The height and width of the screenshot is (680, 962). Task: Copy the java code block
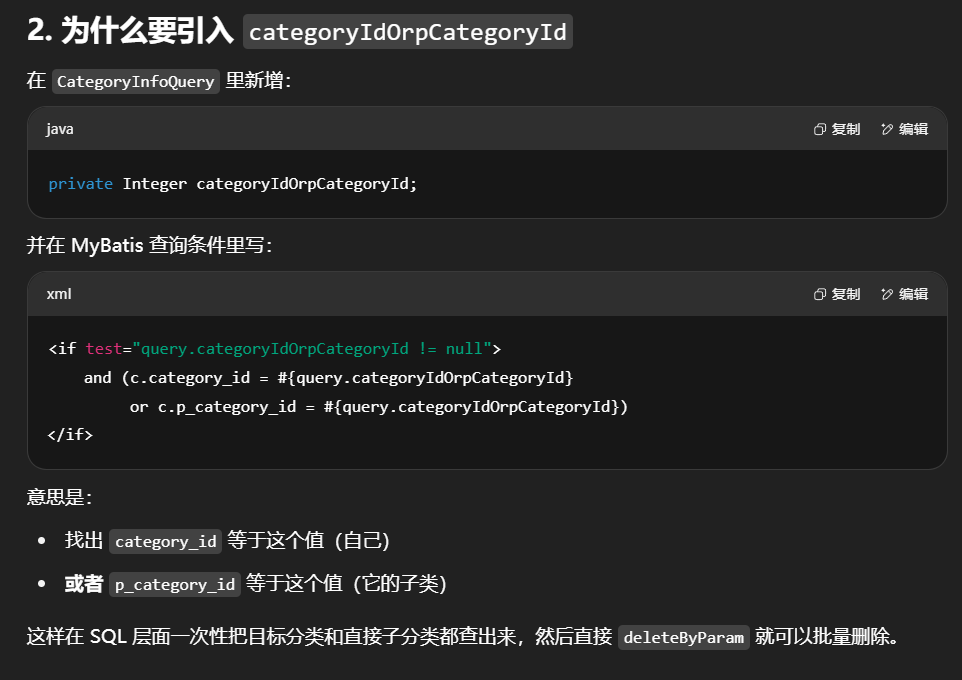pyautogui.click(x=837, y=129)
